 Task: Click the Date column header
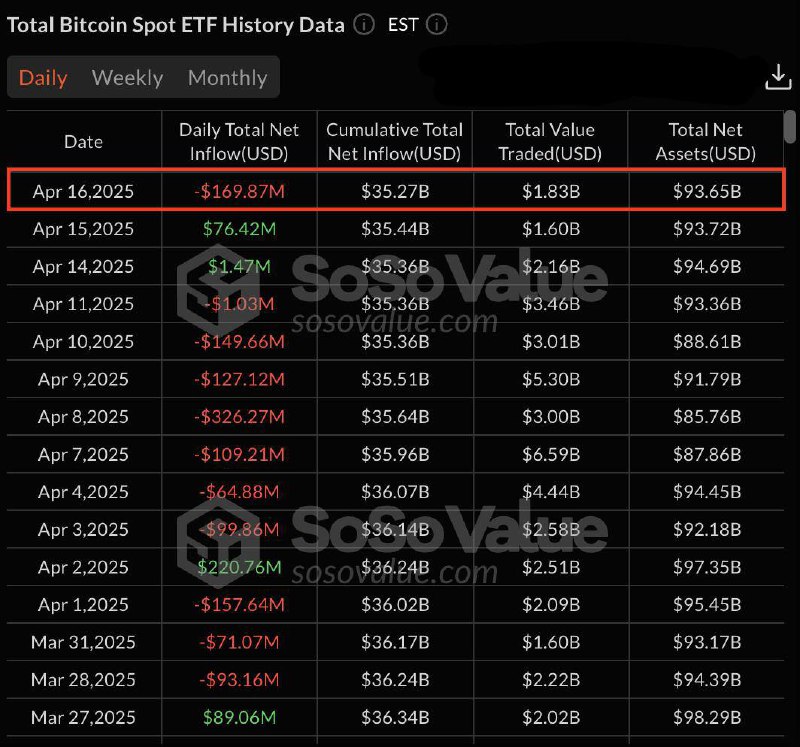[84, 141]
